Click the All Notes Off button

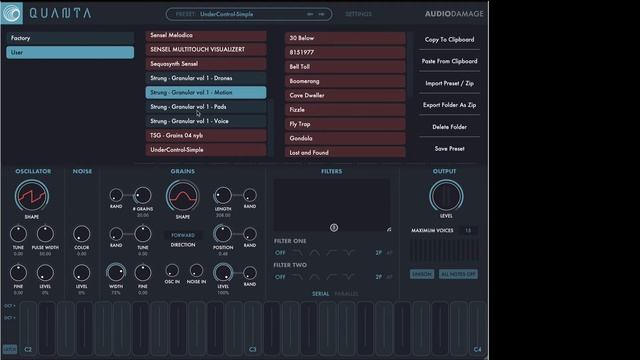pos(458,274)
